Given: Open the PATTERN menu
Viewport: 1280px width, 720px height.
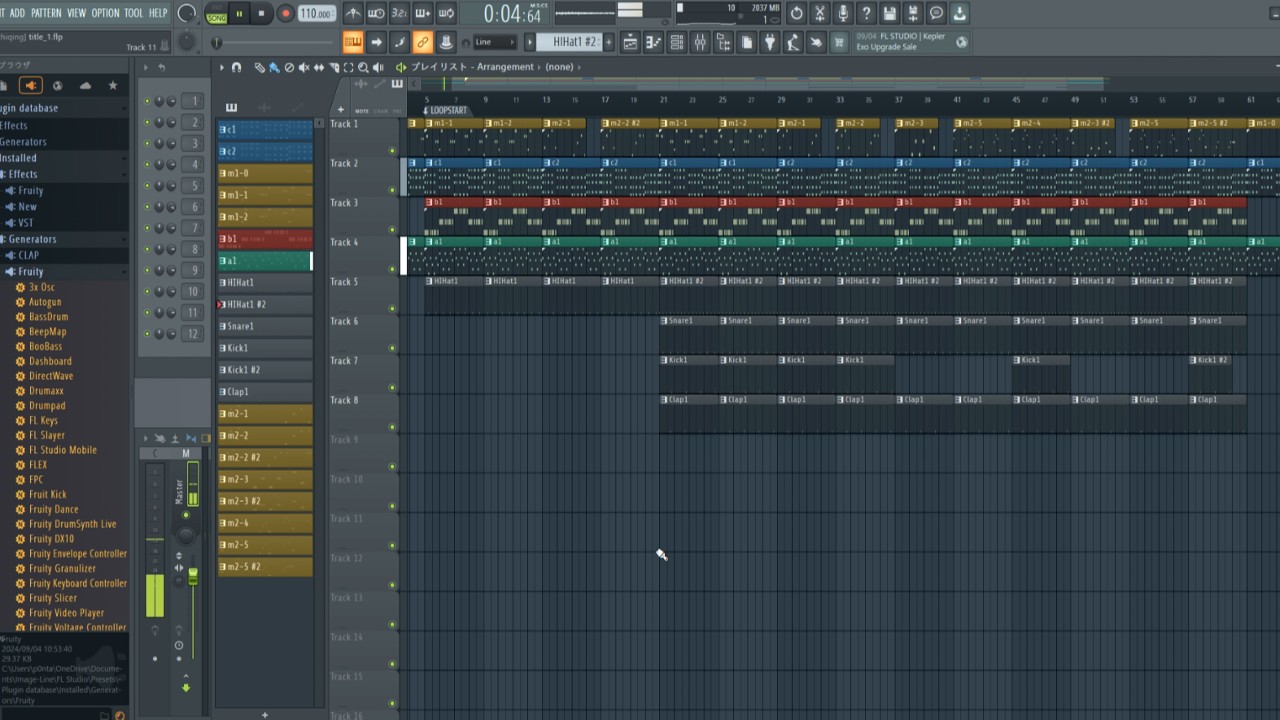Looking at the screenshot, I should pyautogui.click(x=46, y=13).
